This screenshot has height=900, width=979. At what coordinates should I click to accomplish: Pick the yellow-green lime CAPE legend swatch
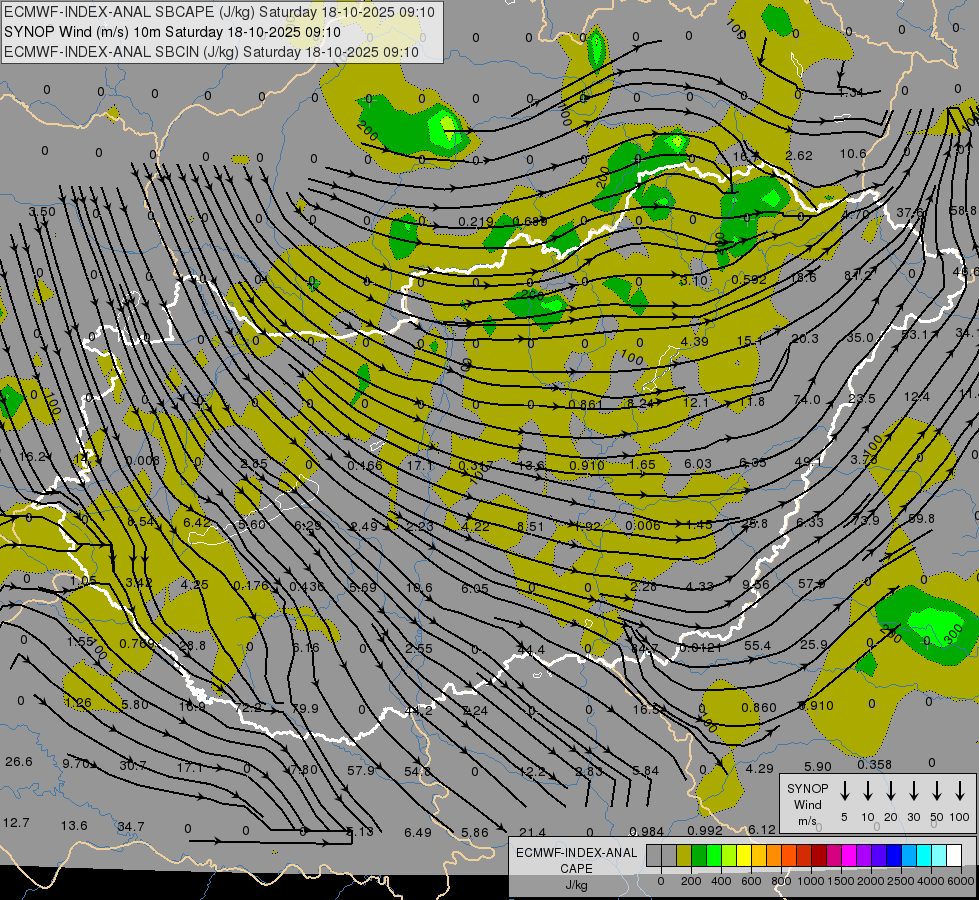729,856
